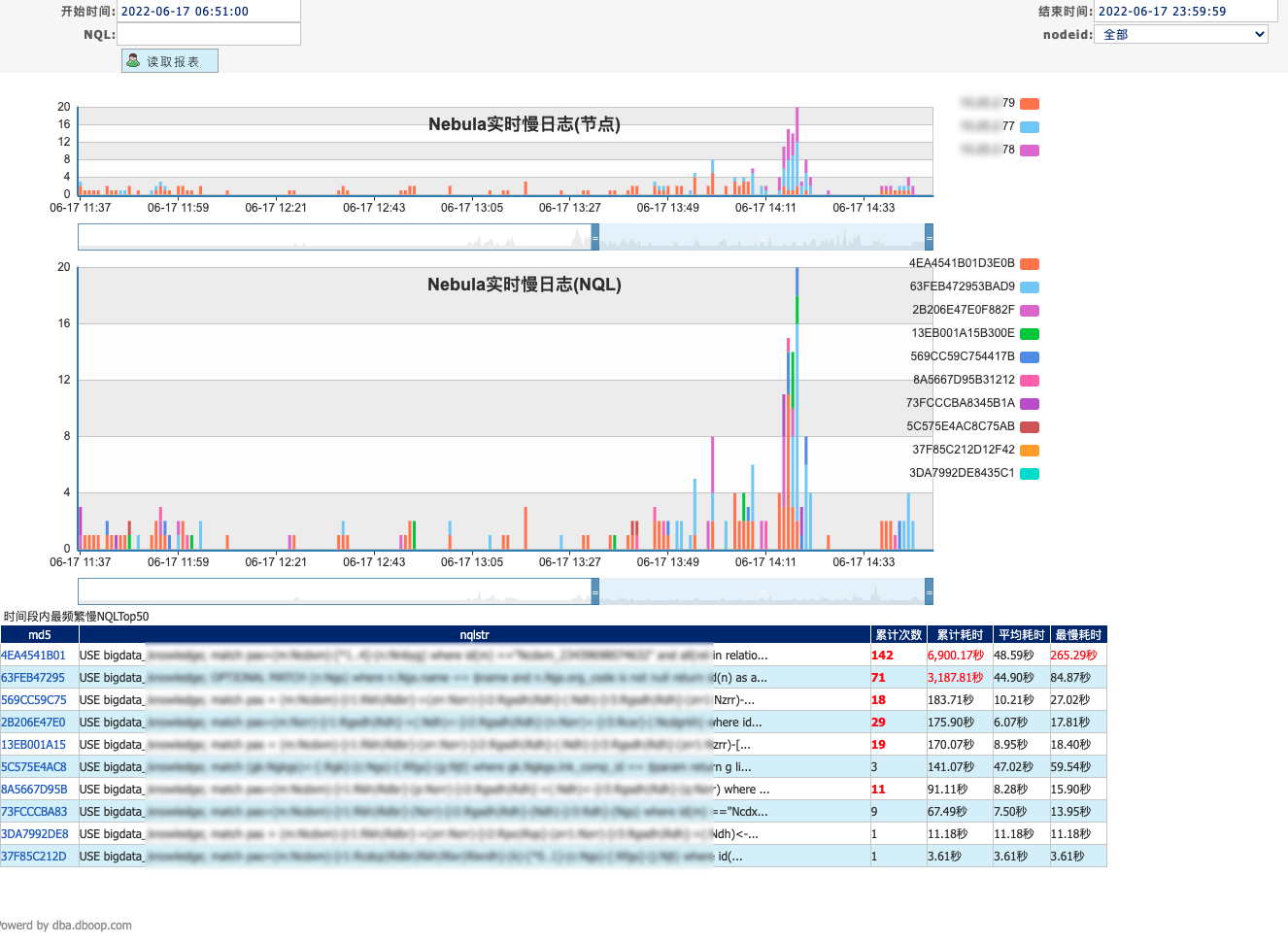Click the pink node 78 legend swatch
The width and height of the screenshot is (1288, 943).
(x=1030, y=150)
